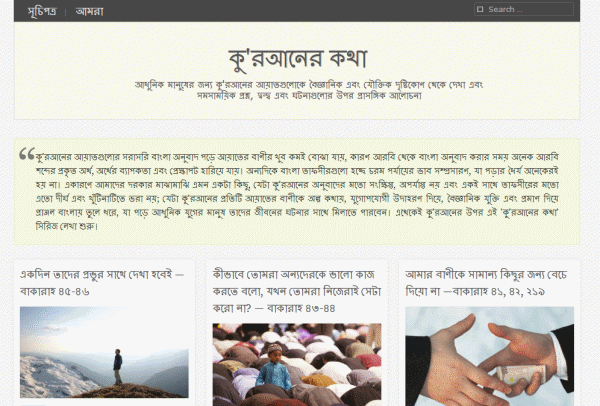Open the সূচিপত্র menu item
The height and width of the screenshot is (406, 600).
[x=42, y=11]
